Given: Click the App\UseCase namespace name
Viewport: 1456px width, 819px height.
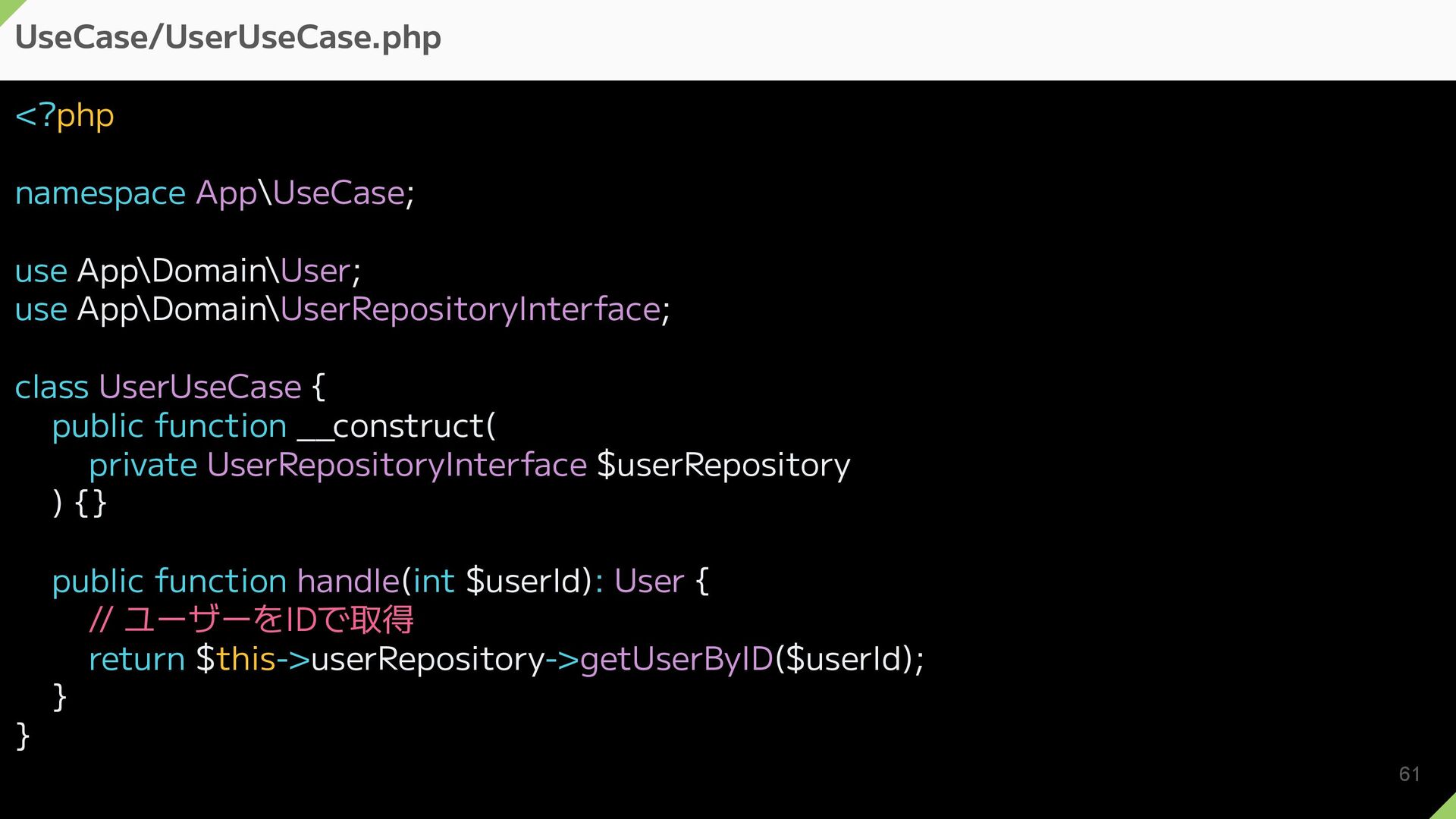Looking at the screenshot, I should (x=300, y=194).
